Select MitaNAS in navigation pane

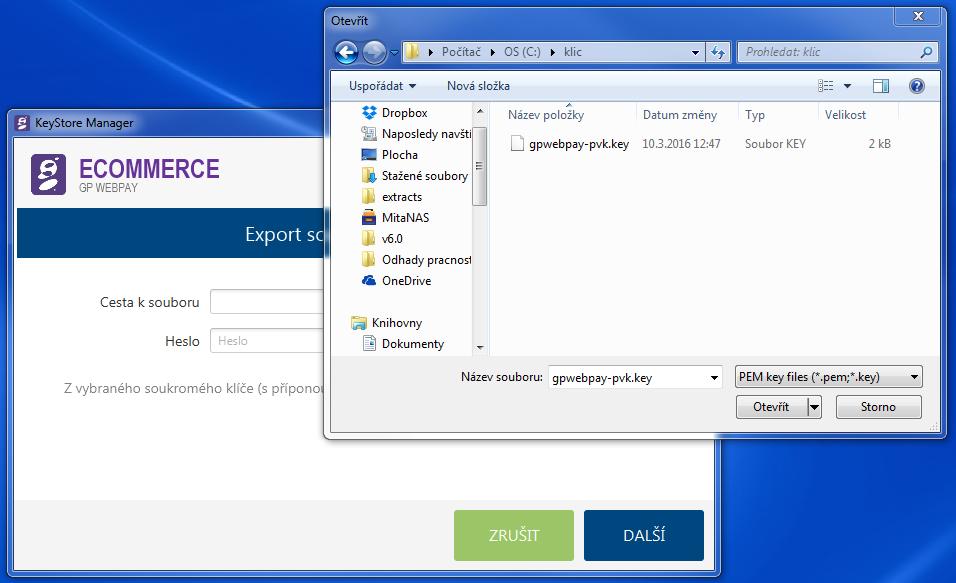pos(395,218)
